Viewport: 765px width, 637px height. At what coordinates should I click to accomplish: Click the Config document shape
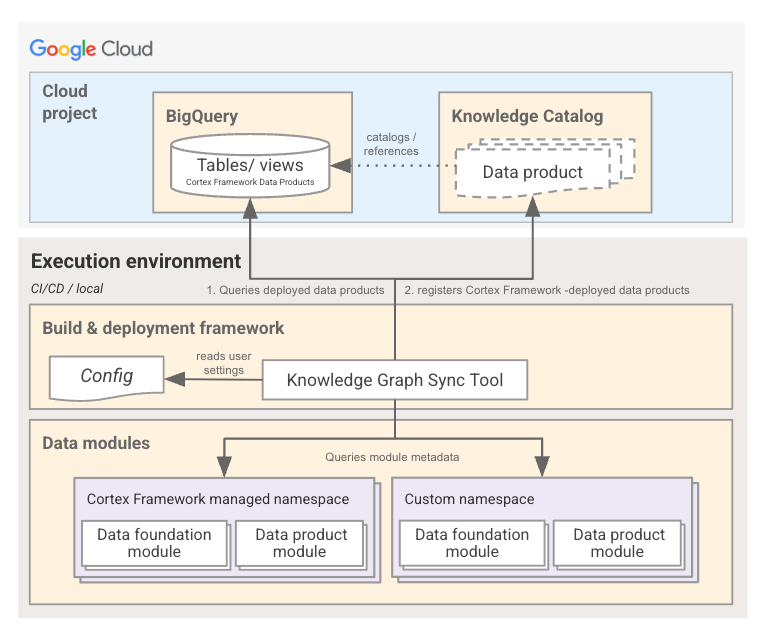coord(106,378)
